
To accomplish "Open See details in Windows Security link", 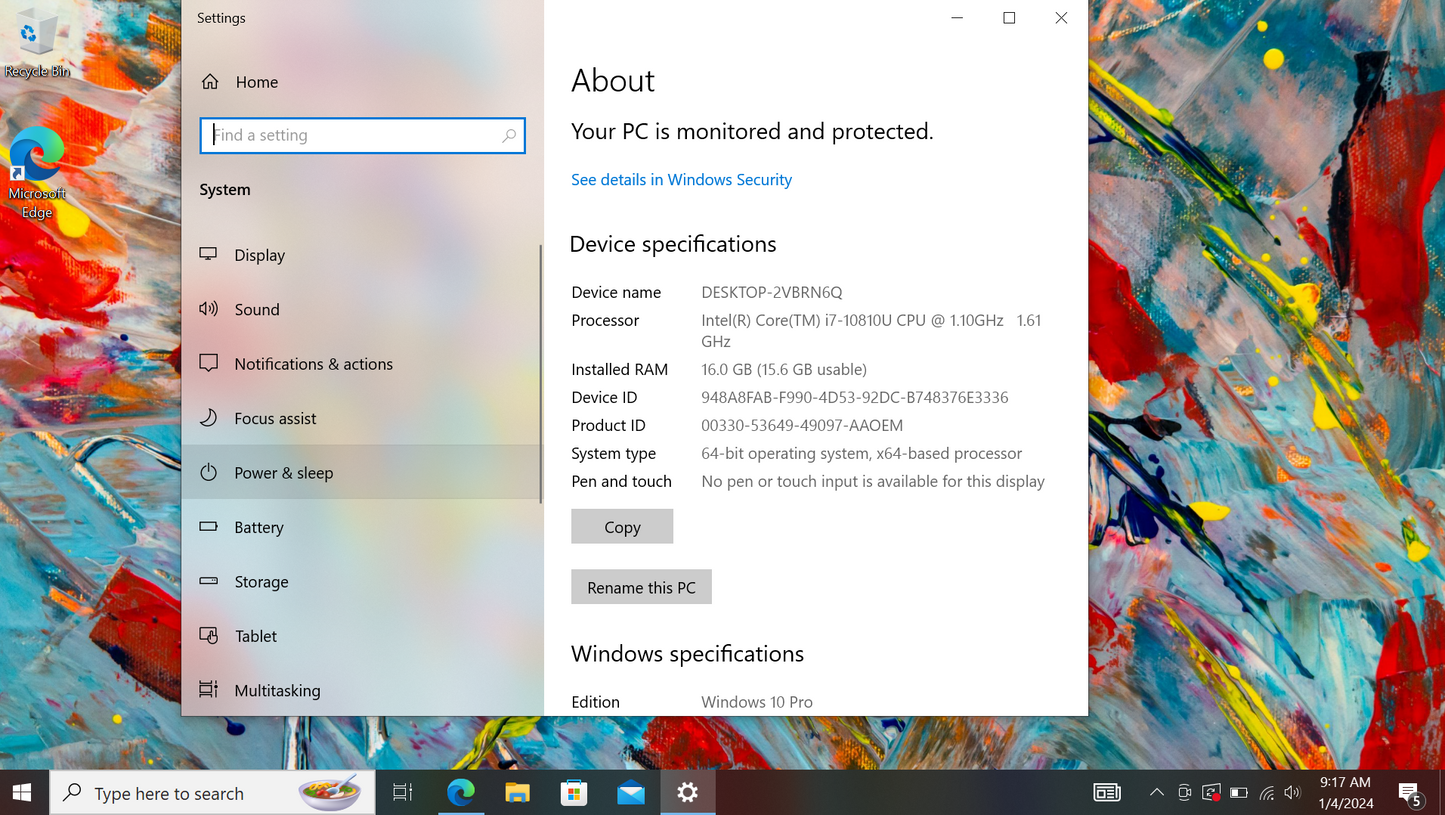I will point(681,179).
